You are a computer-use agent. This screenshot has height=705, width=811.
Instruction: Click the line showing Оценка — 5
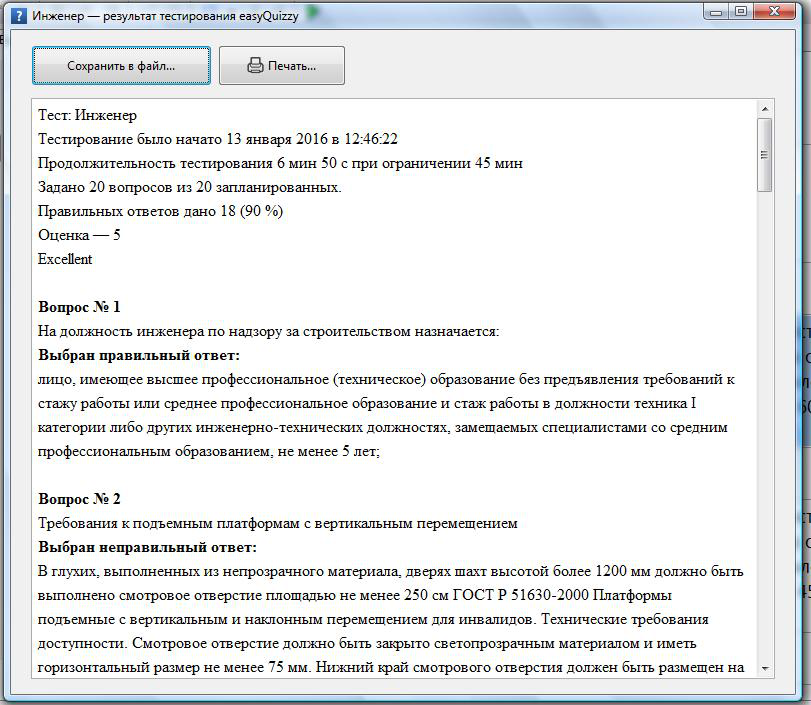tap(79, 236)
